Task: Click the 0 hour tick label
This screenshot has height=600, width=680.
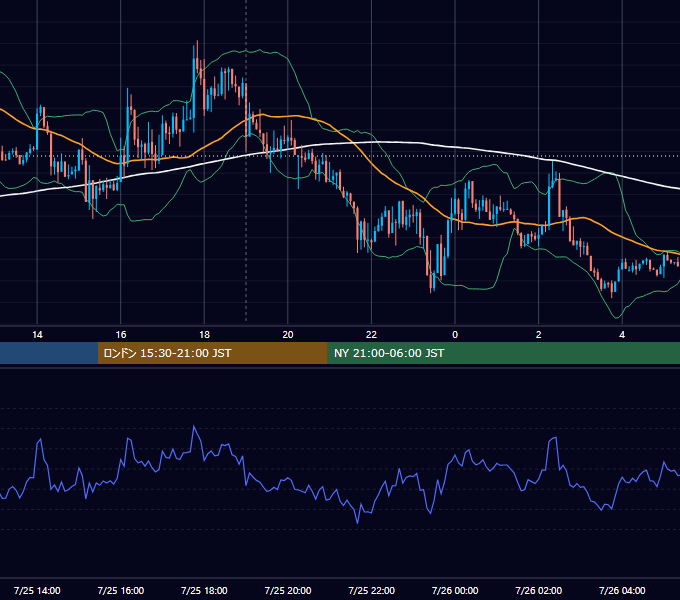Action: coord(455,335)
